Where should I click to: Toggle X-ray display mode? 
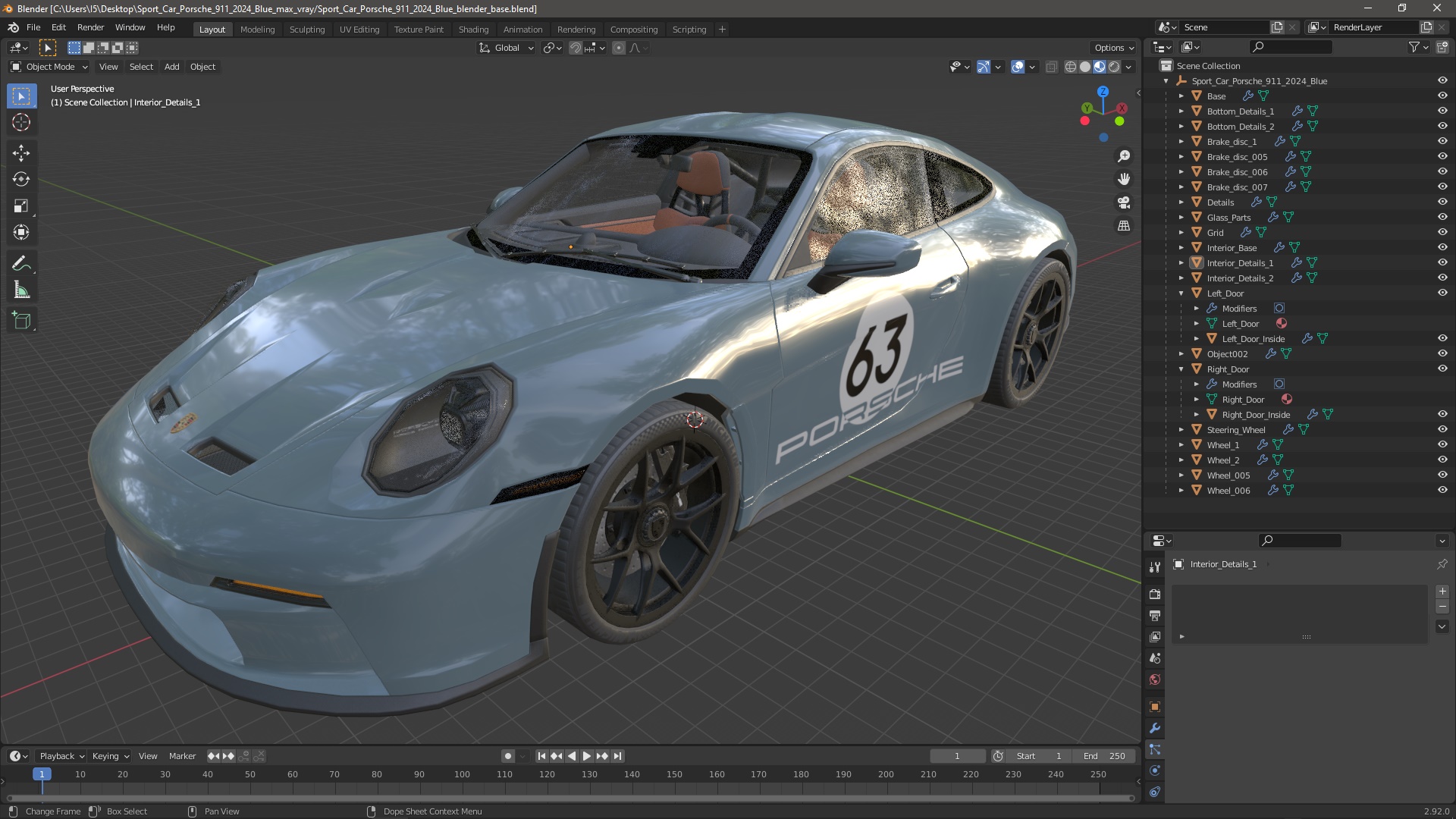1051,67
